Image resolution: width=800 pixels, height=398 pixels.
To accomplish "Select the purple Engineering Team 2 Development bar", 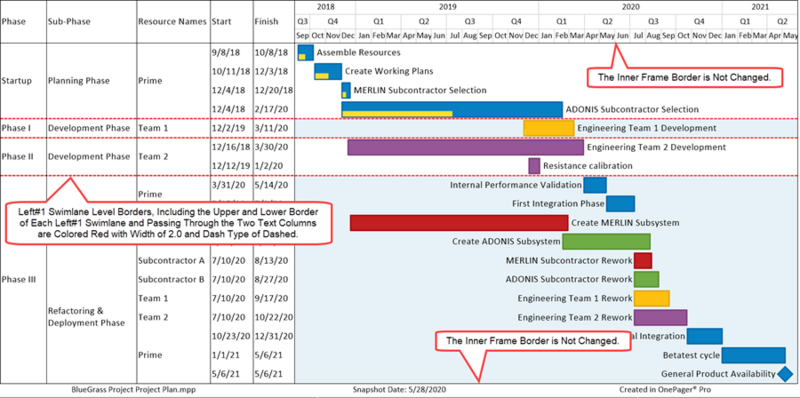I will pos(466,147).
